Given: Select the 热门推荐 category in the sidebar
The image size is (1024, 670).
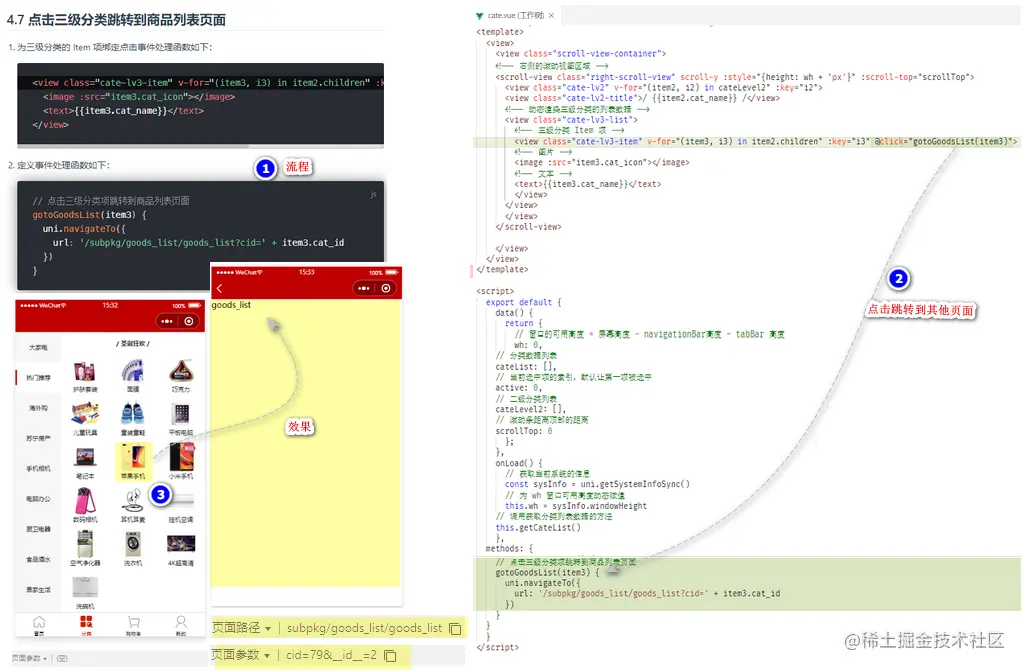Looking at the screenshot, I should click(38, 377).
